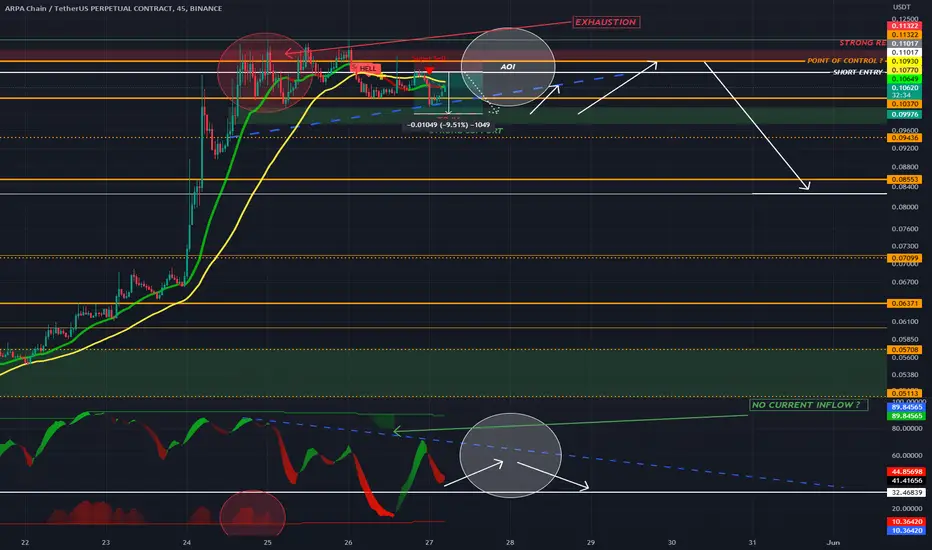Click date 22 on time axis
Viewport: 932px width, 550px height.
click(25, 542)
